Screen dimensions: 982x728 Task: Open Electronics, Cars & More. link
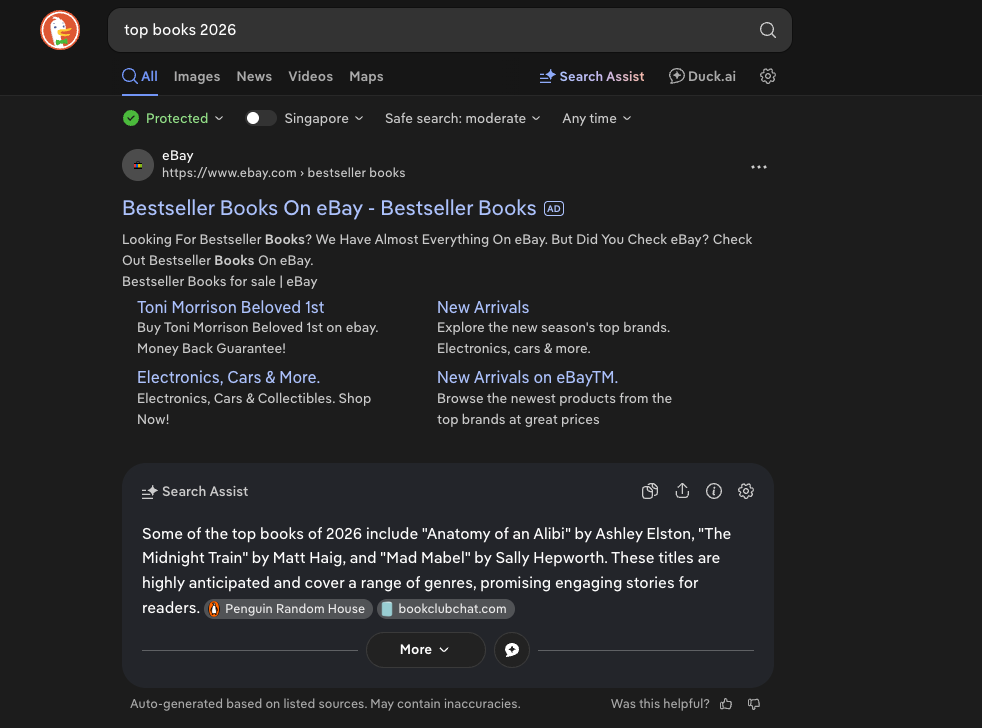tap(229, 377)
